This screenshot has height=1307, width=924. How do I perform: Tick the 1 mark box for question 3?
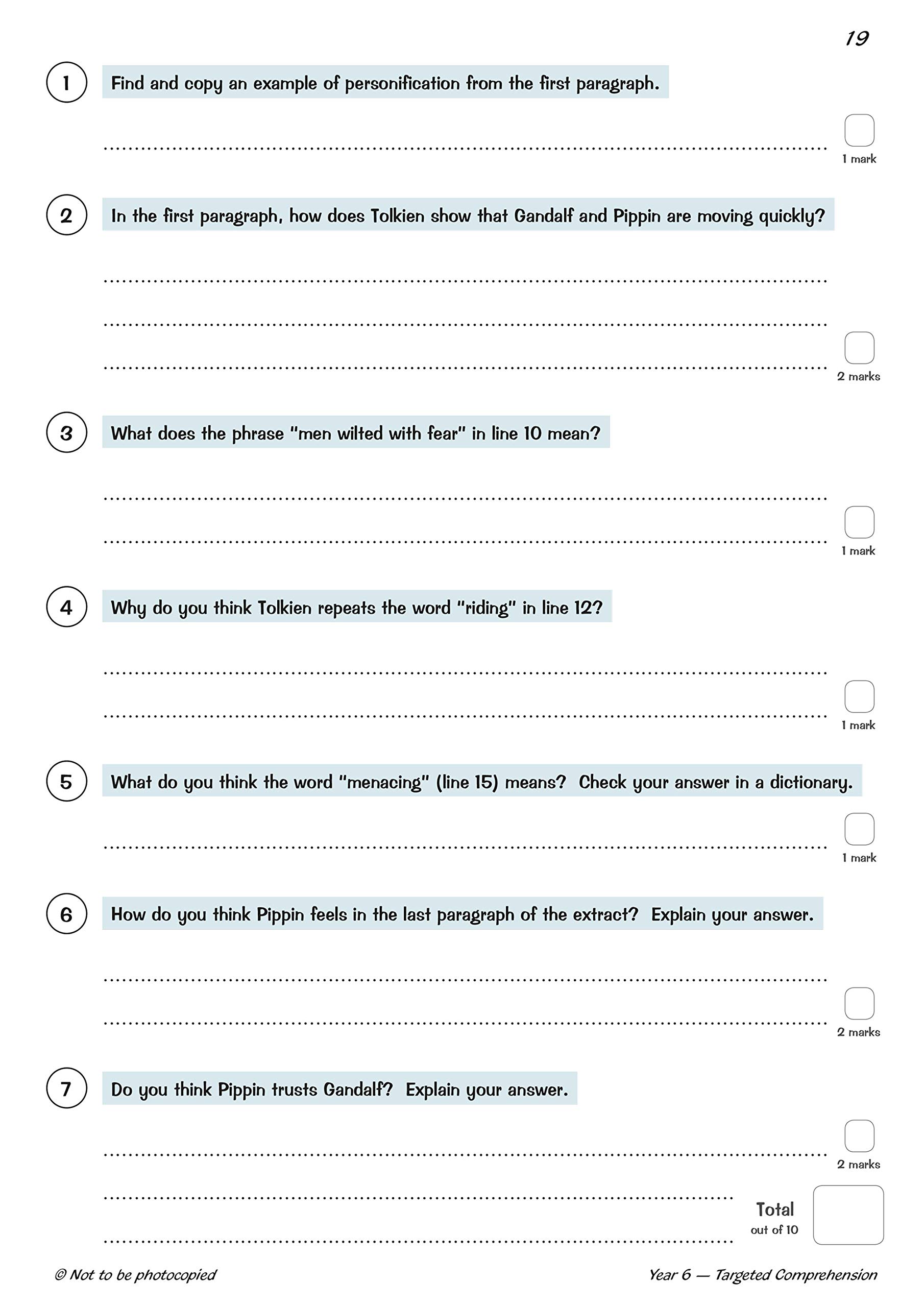pos(859,522)
